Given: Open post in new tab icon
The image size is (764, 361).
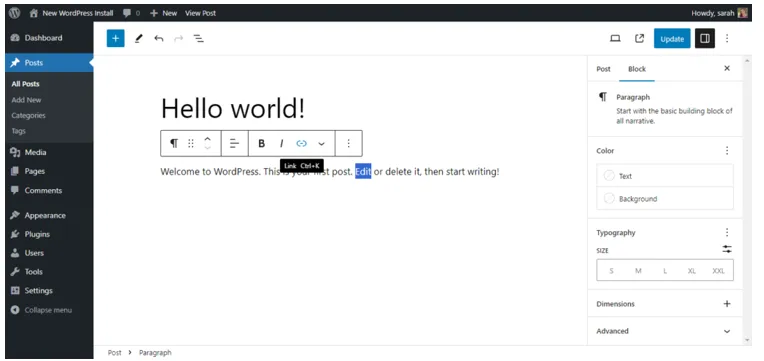Looking at the screenshot, I should point(639,38).
